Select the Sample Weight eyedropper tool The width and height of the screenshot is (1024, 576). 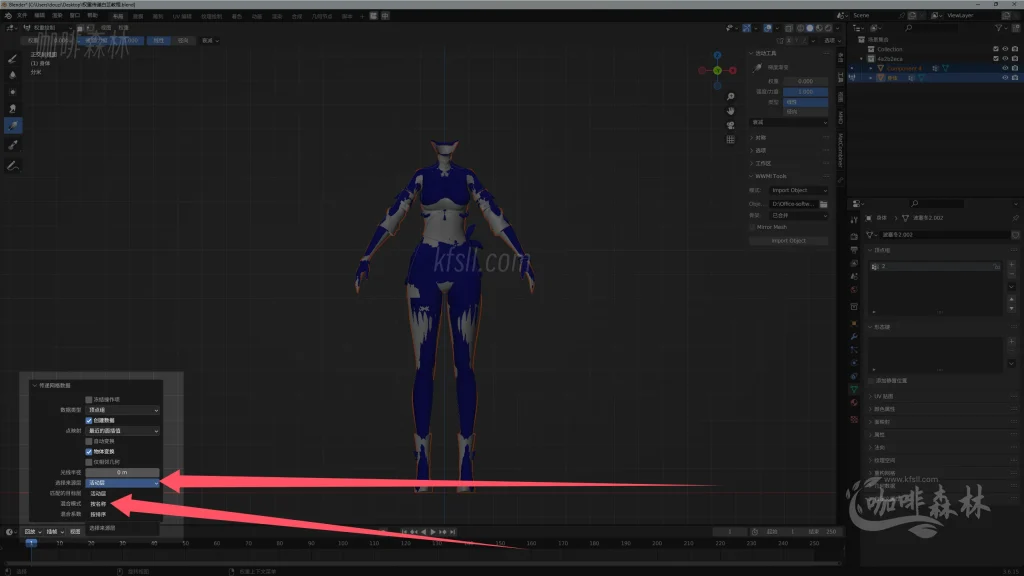click(x=12, y=145)
